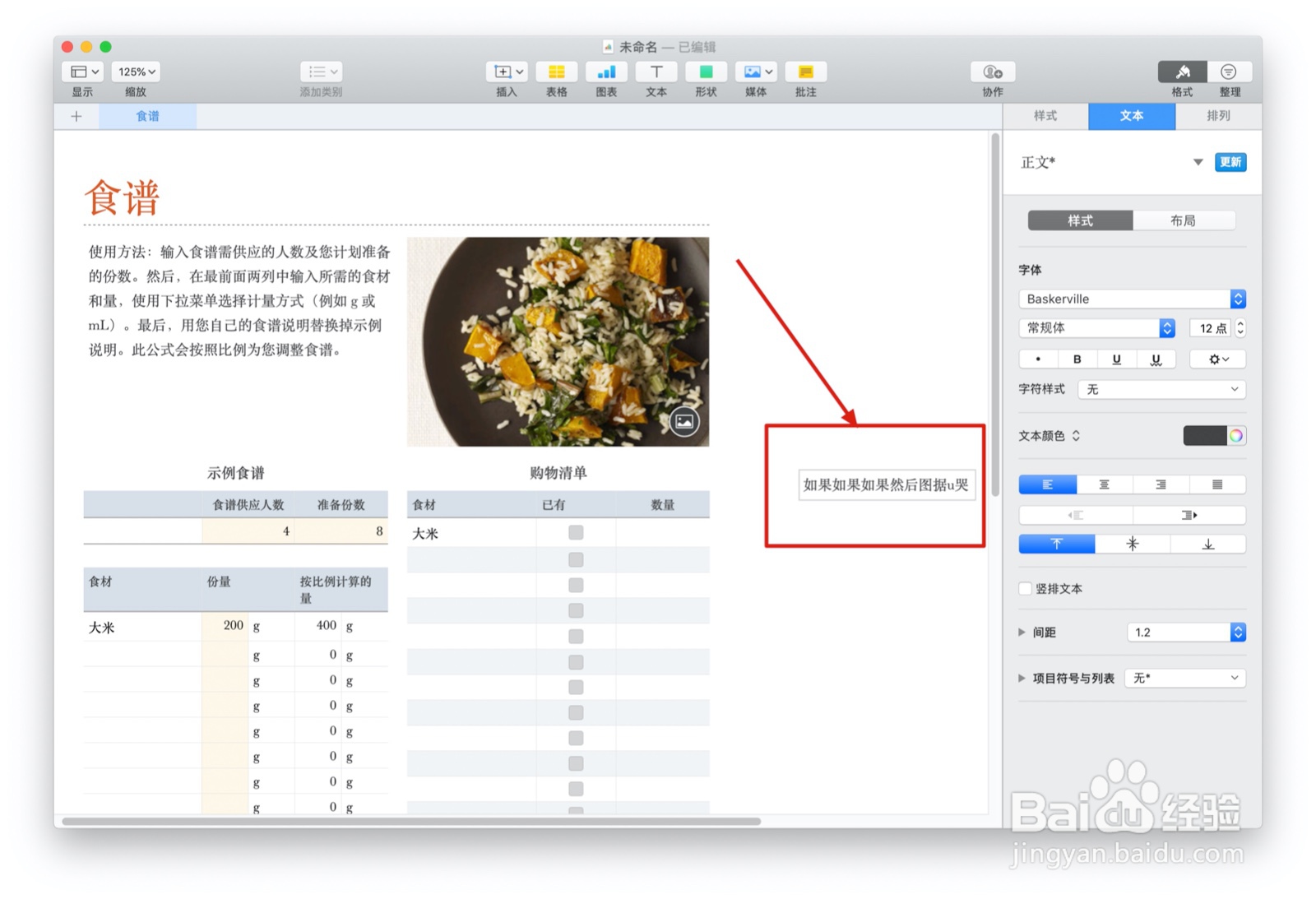Insert a text box via 文本 icon
1316x899 pixels.
[656, 72]
